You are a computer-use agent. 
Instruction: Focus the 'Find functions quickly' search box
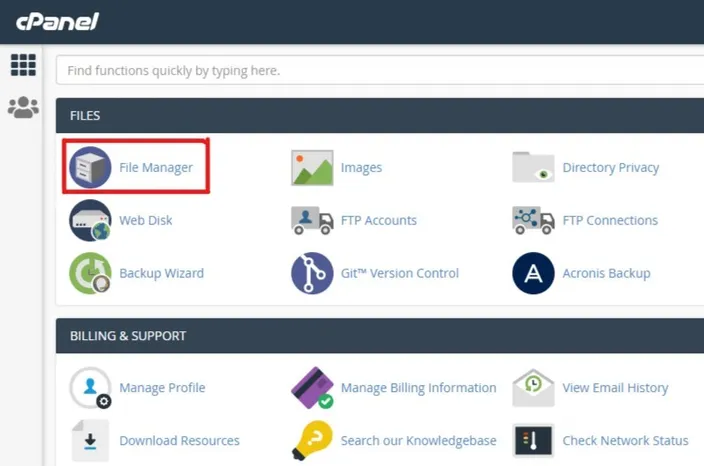point(380,70)
